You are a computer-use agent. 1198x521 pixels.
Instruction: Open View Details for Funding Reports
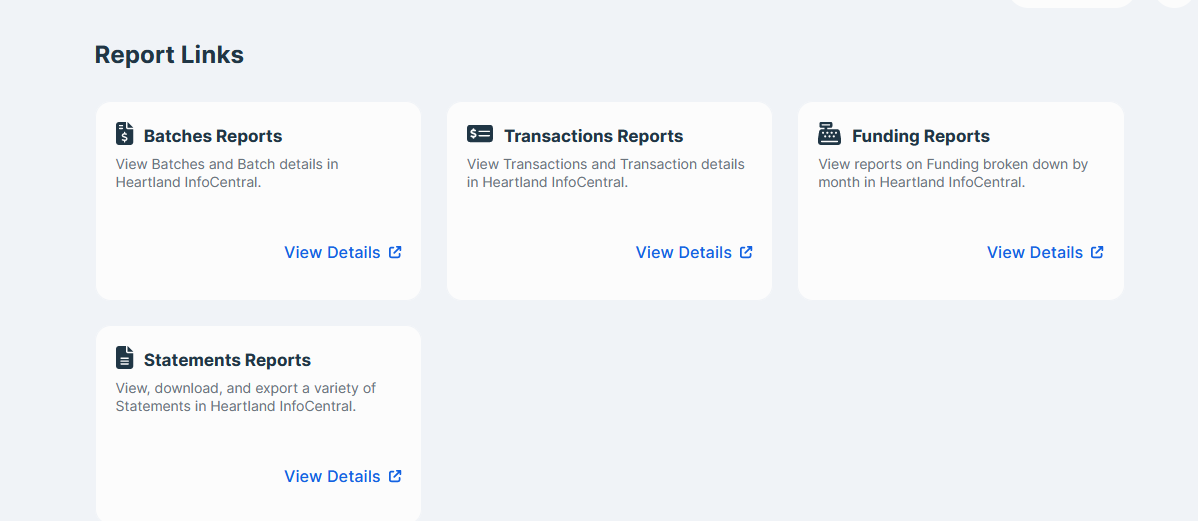[1045, 252]
